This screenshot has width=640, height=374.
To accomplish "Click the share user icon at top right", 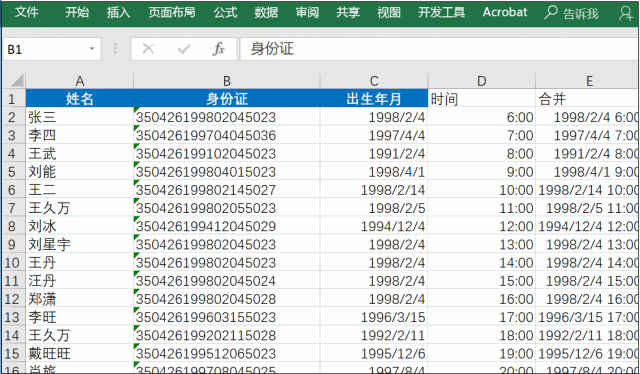I will coord(625,13).
